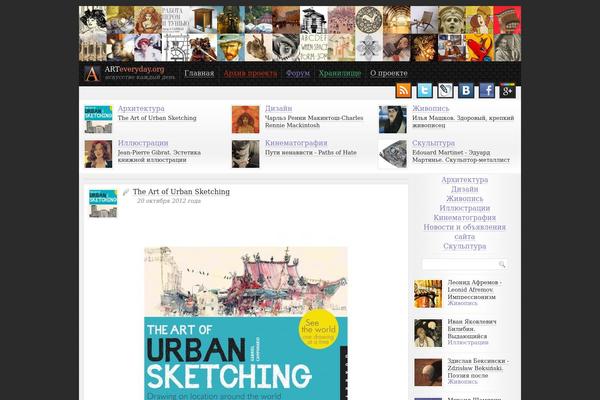
Task: Open Леонид Афремов sidebar article
Action: 474,289
